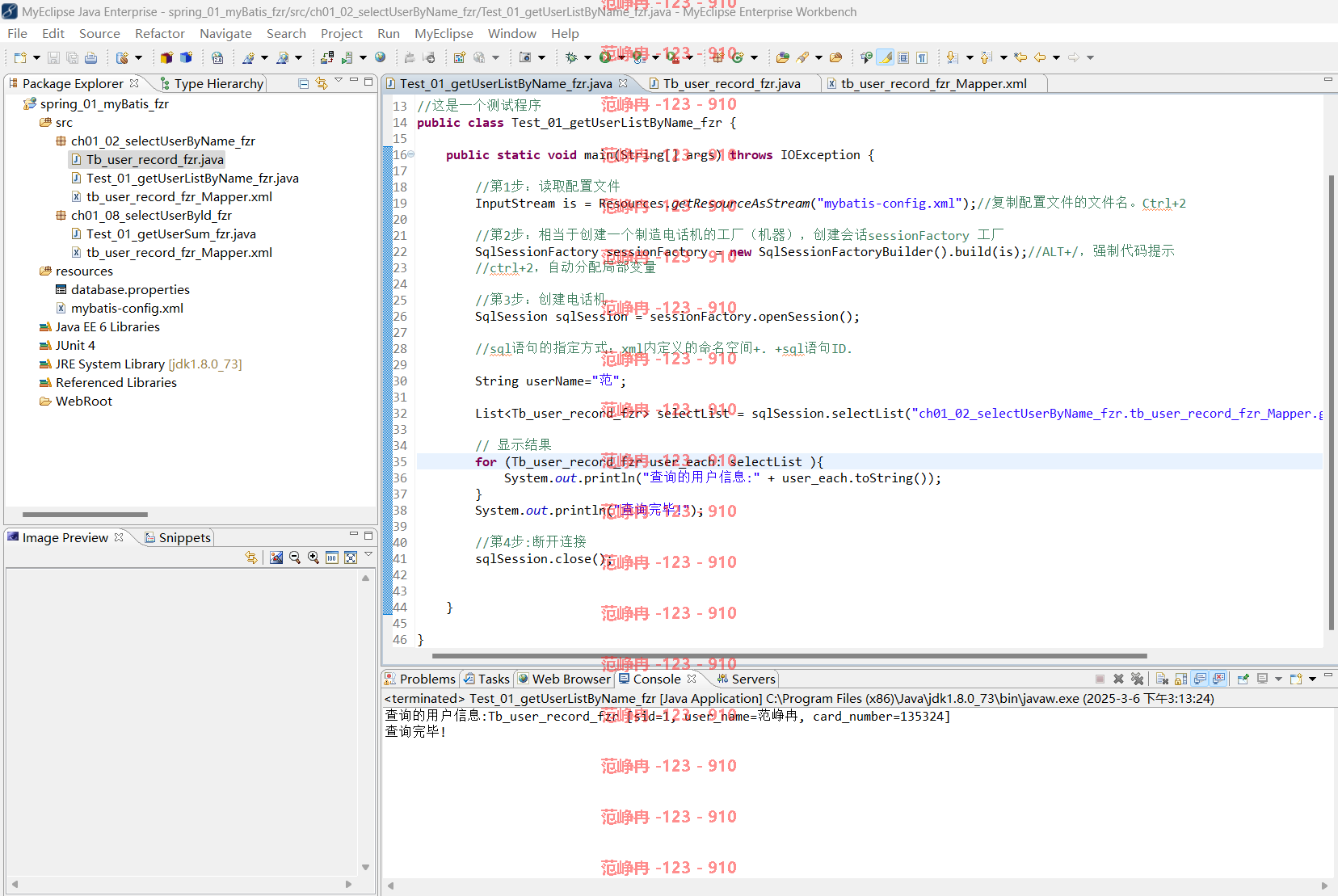This screenshot has height=896, width=1338.
Task: Open the Debug dropdown arrow
Action: pos(587,57)
